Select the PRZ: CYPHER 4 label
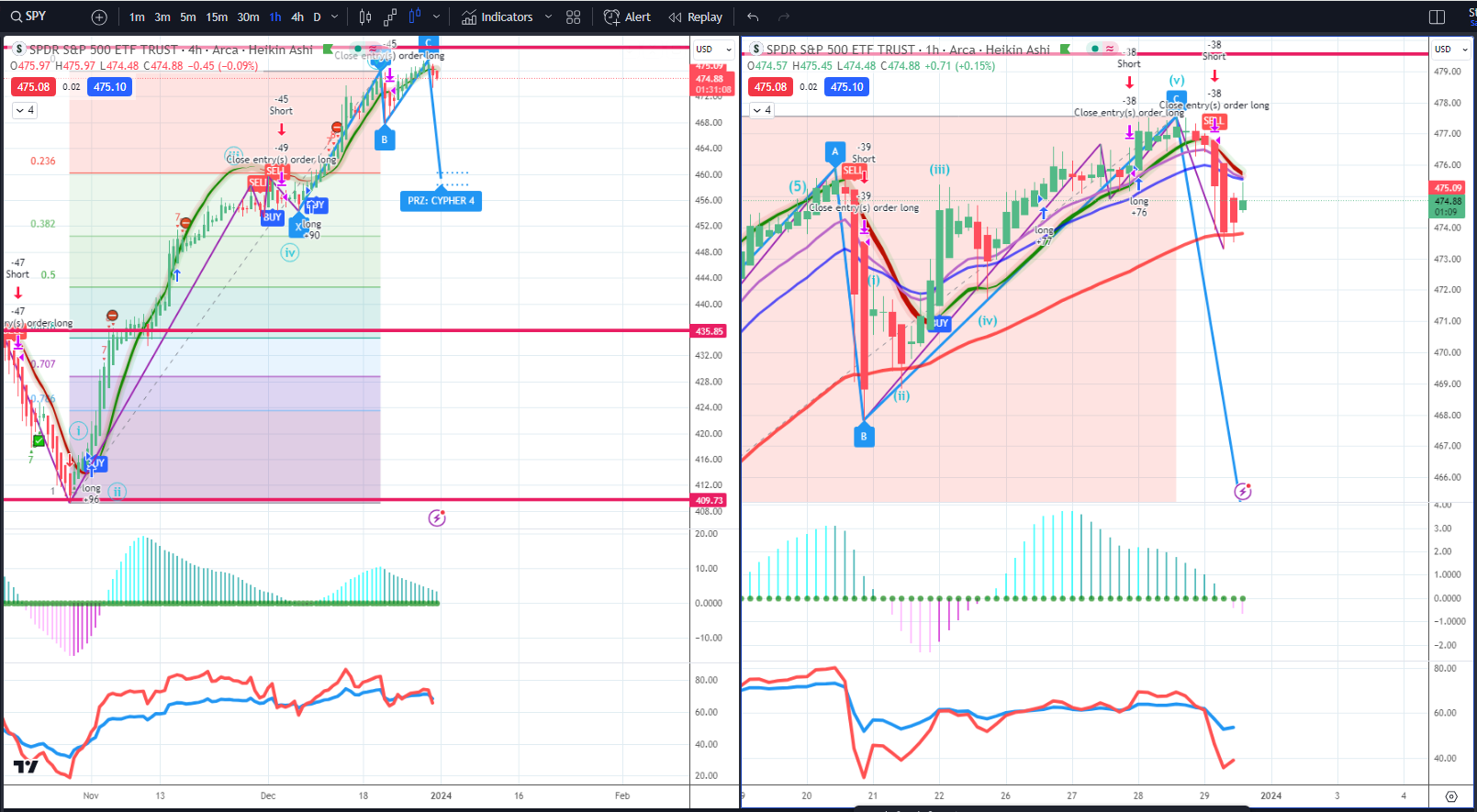 441,201
